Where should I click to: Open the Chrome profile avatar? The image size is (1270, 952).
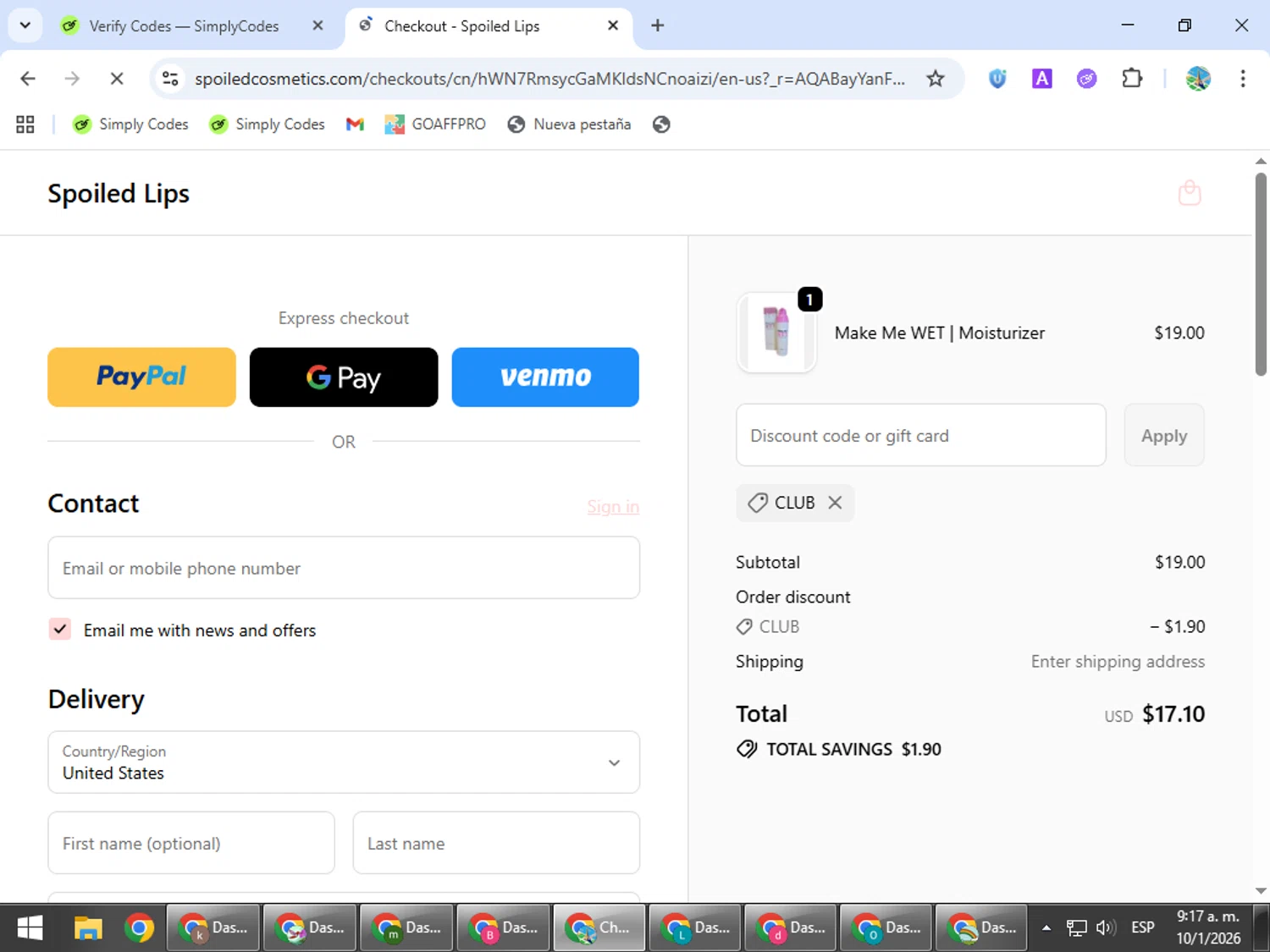(x=1197, y=79)
